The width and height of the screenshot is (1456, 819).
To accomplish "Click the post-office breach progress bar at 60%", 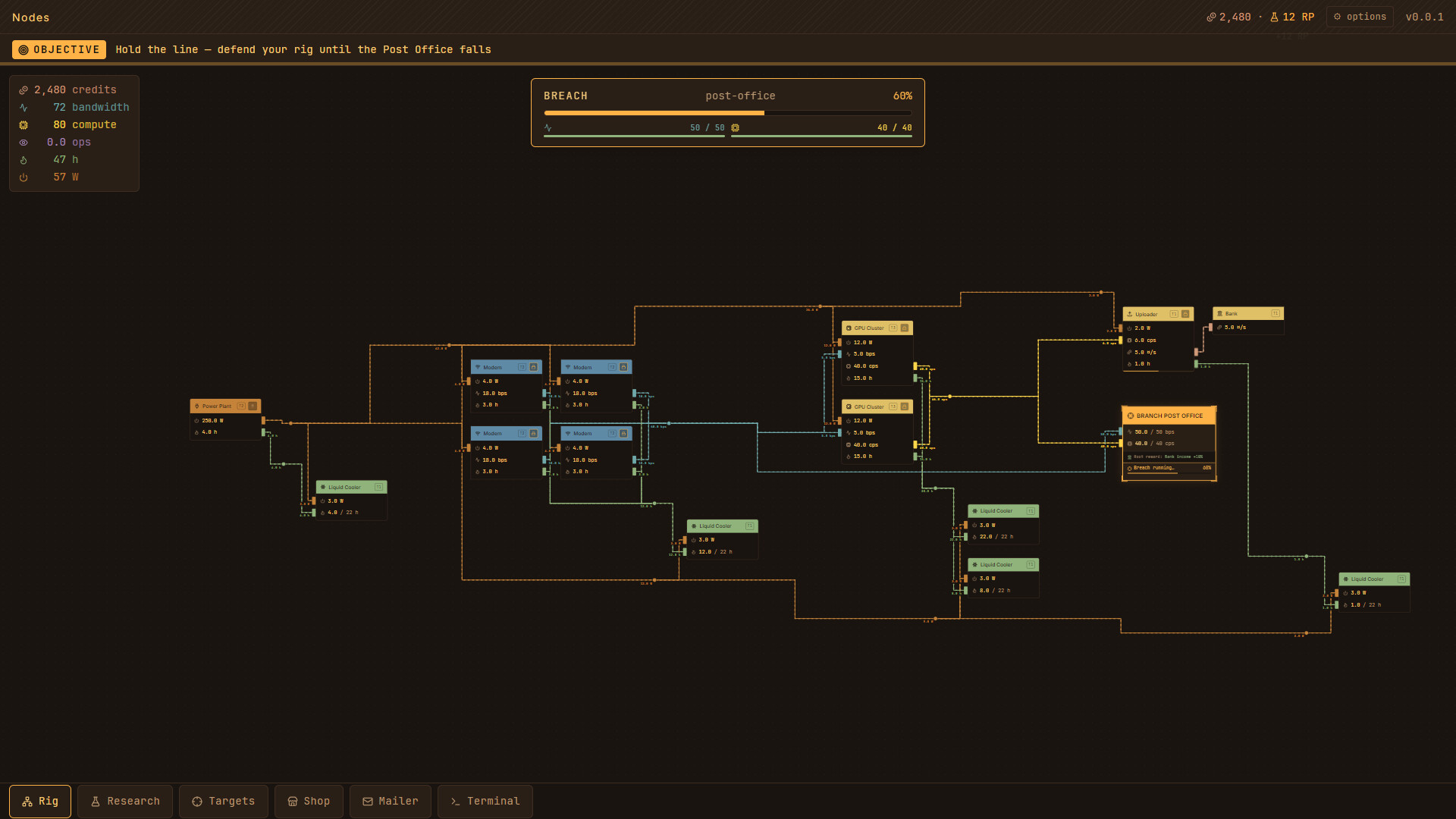I will [x=728, y=113].
